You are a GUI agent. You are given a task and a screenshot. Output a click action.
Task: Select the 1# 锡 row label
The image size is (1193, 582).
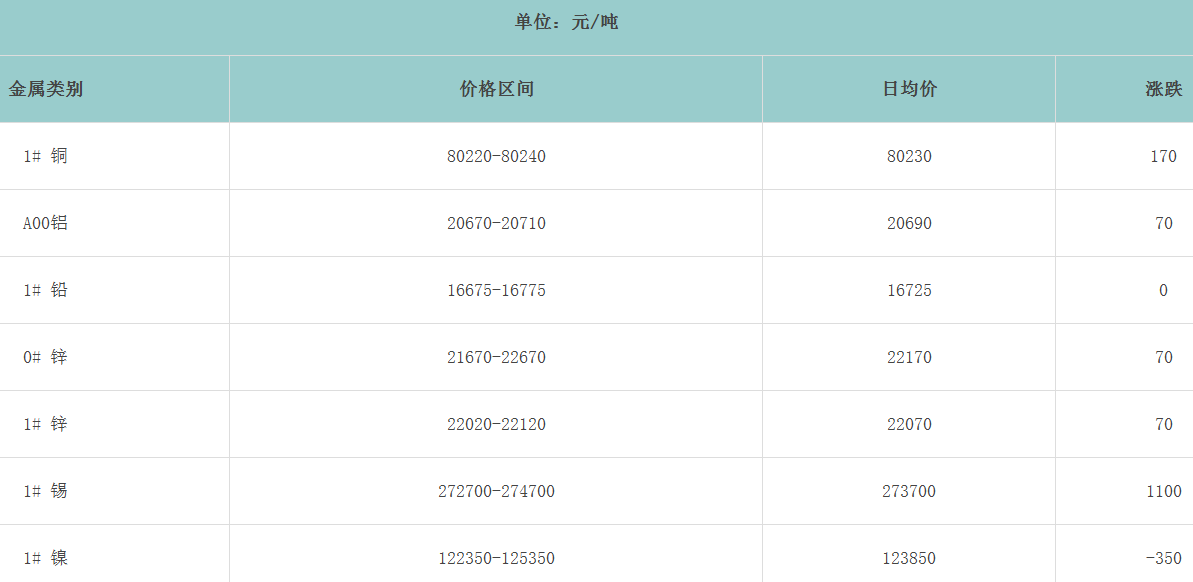pyautogui.click(x=46, y=491)
